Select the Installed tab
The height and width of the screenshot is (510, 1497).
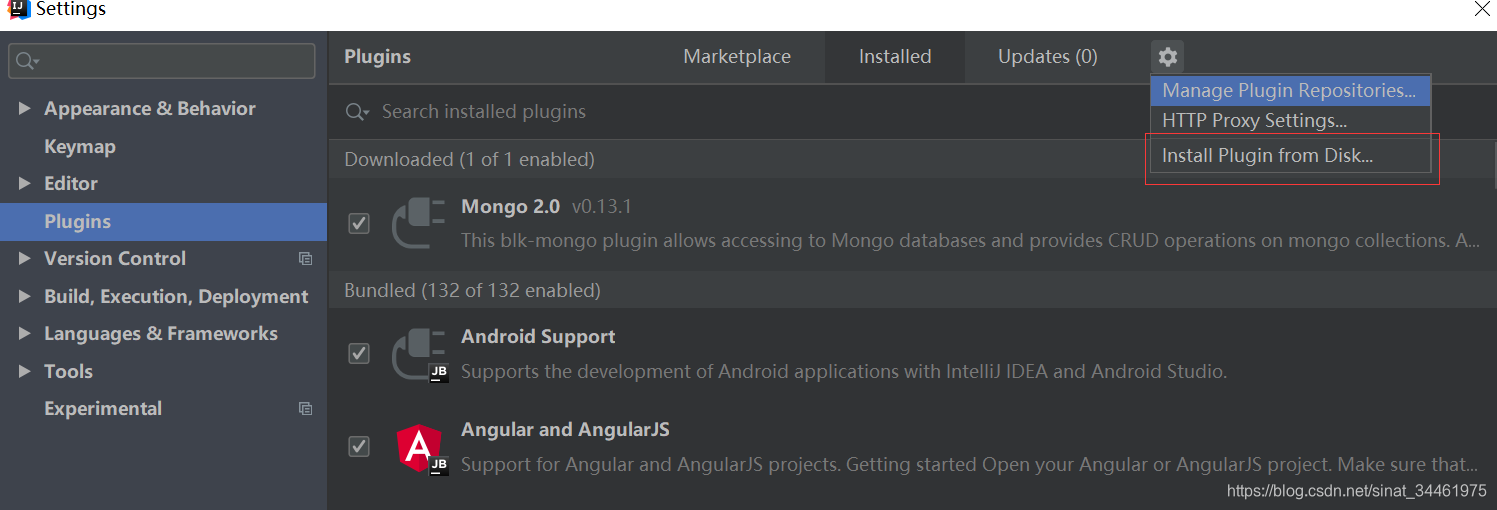tap(895, 57)
